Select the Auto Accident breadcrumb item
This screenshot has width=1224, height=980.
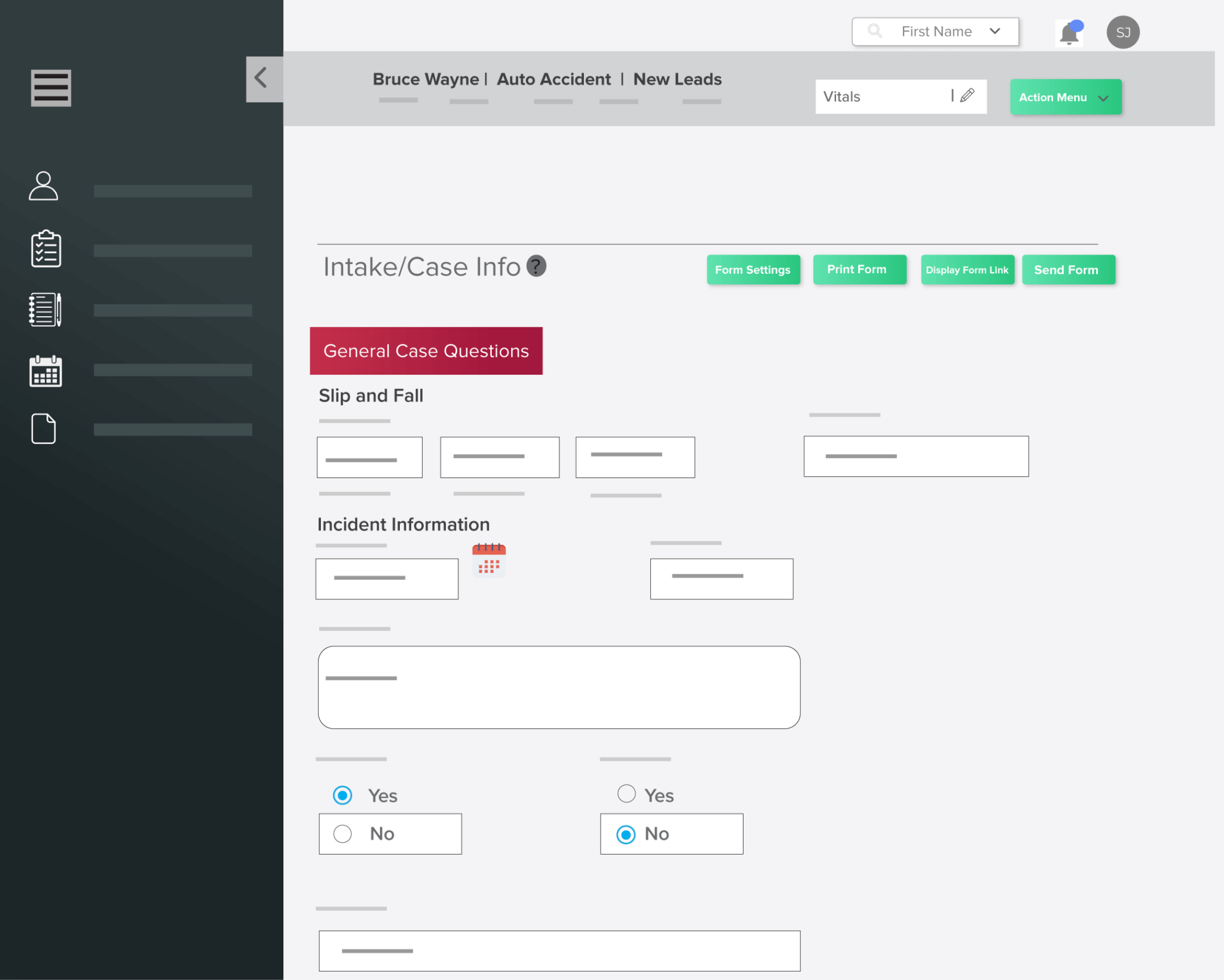(553, 79)
